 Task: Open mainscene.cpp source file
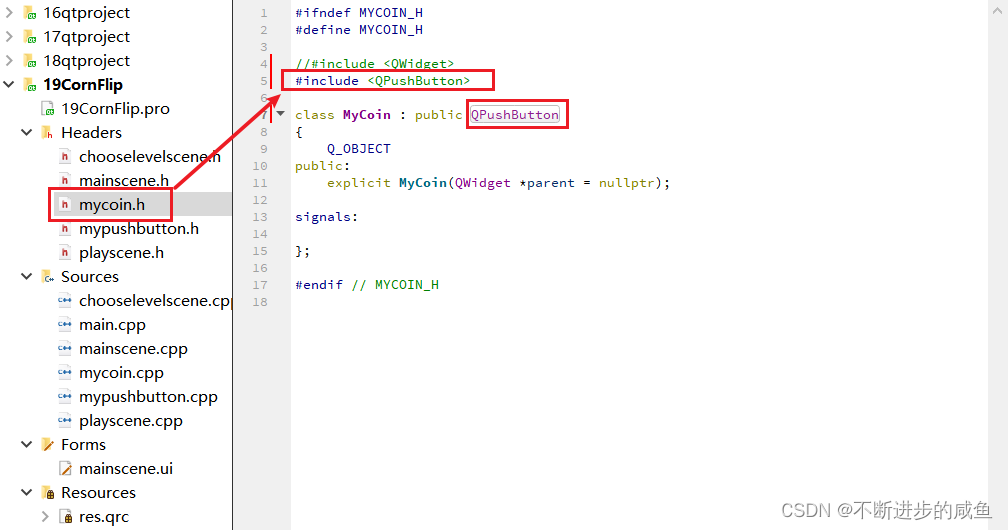(x=133, y=349)
